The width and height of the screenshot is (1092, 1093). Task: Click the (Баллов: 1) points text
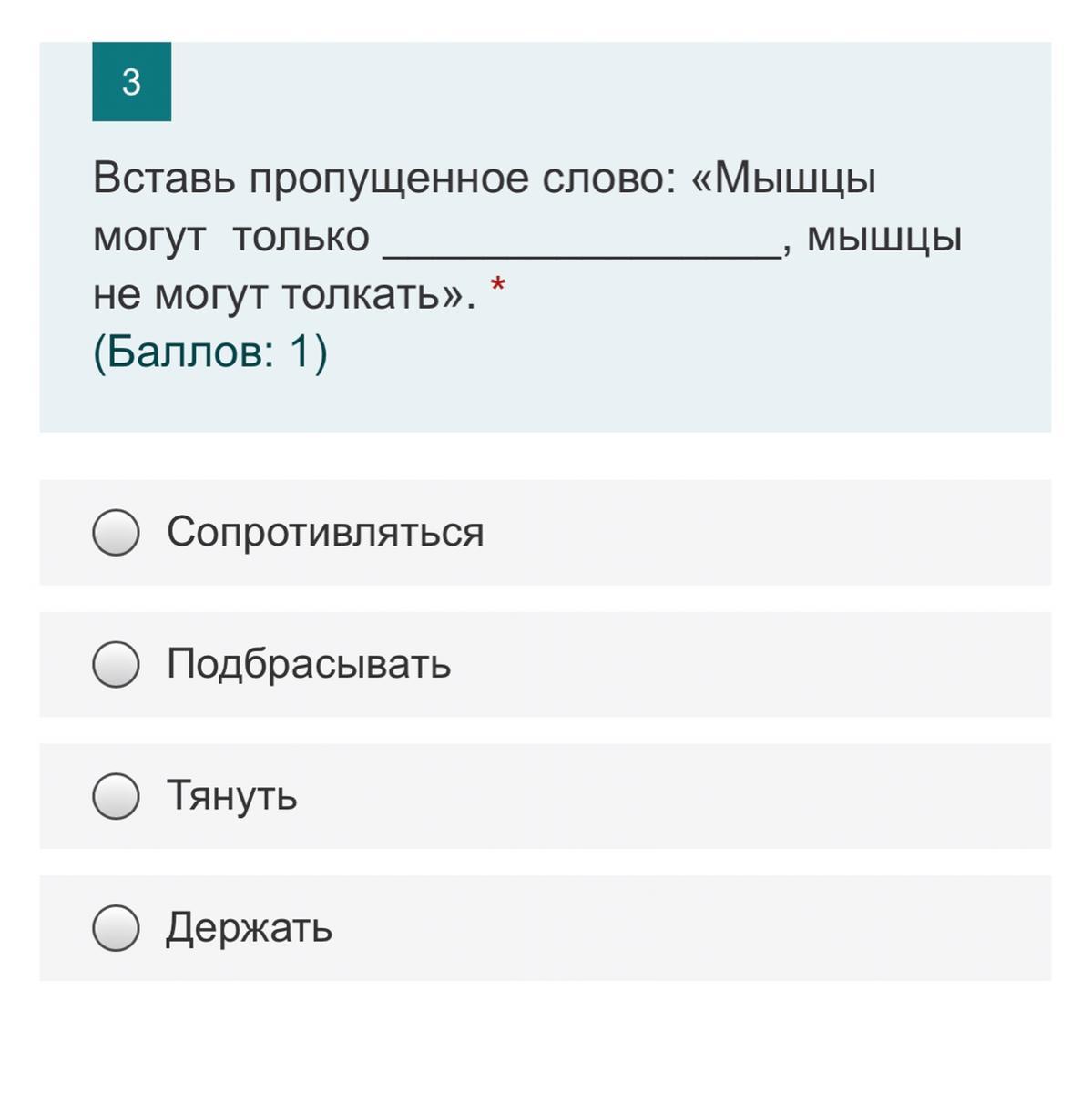tap(209, 352)
